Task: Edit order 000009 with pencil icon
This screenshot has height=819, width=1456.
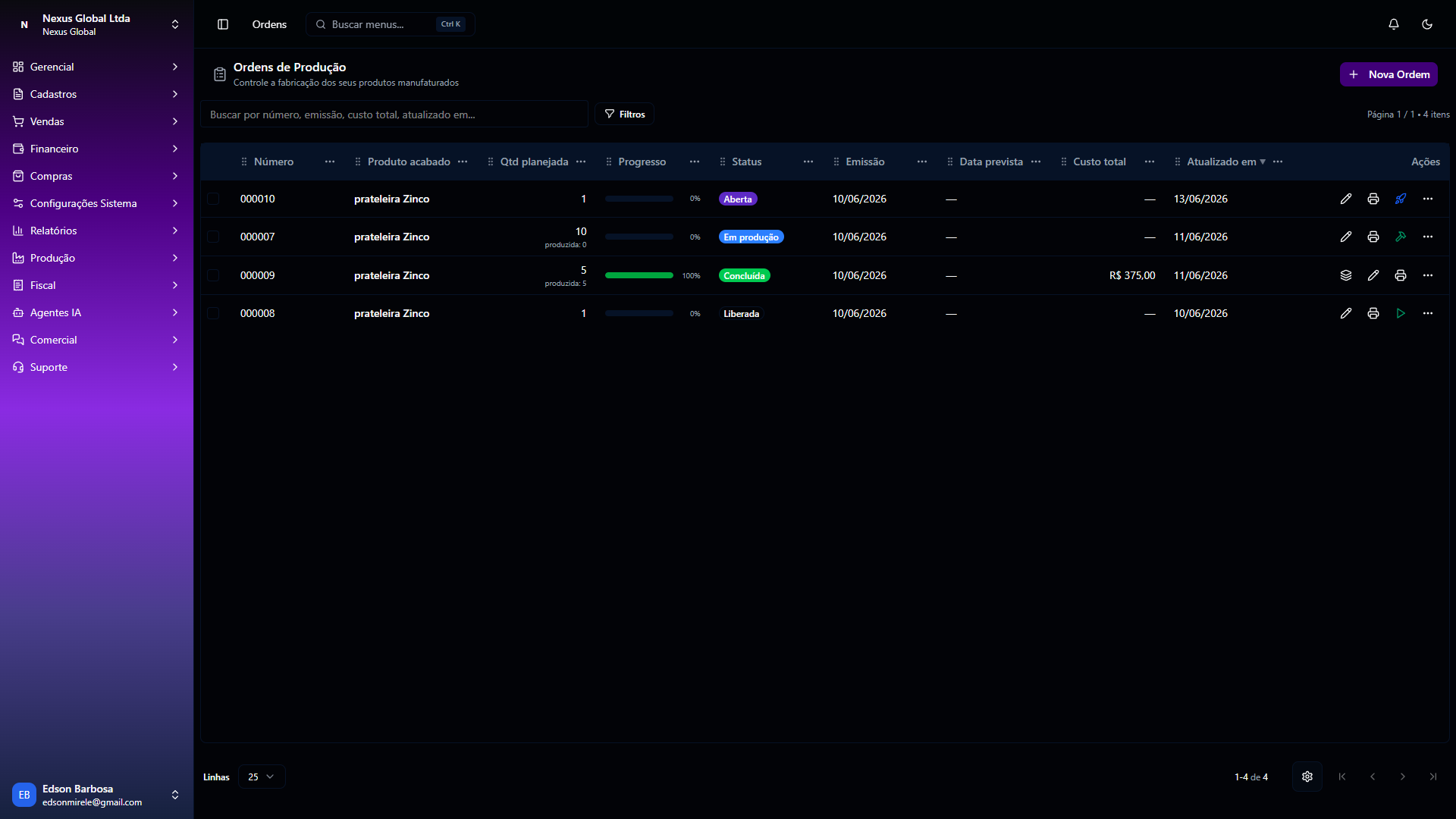Action: click(x=1373, y=275)
